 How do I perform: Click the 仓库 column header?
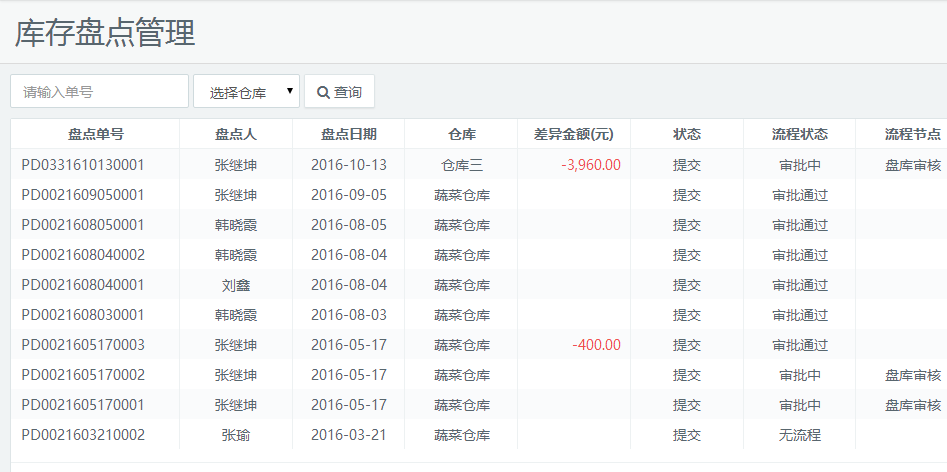point(462,134)
